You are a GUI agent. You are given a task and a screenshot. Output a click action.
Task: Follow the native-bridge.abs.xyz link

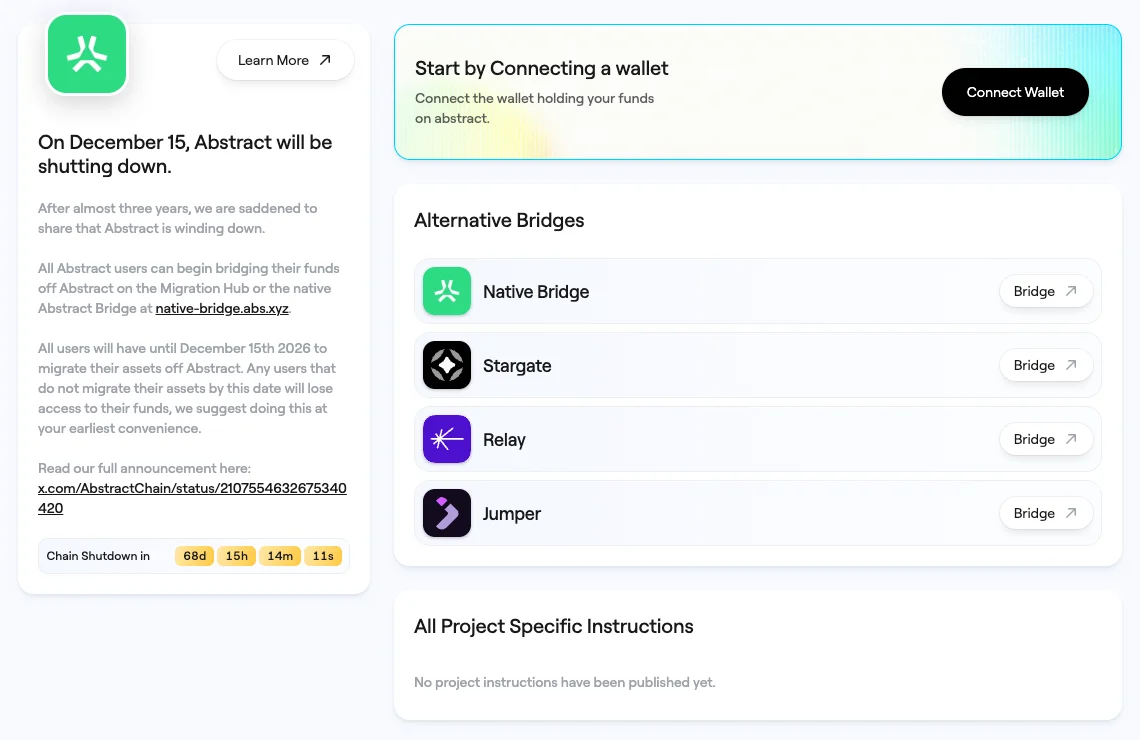click(222, 308)
